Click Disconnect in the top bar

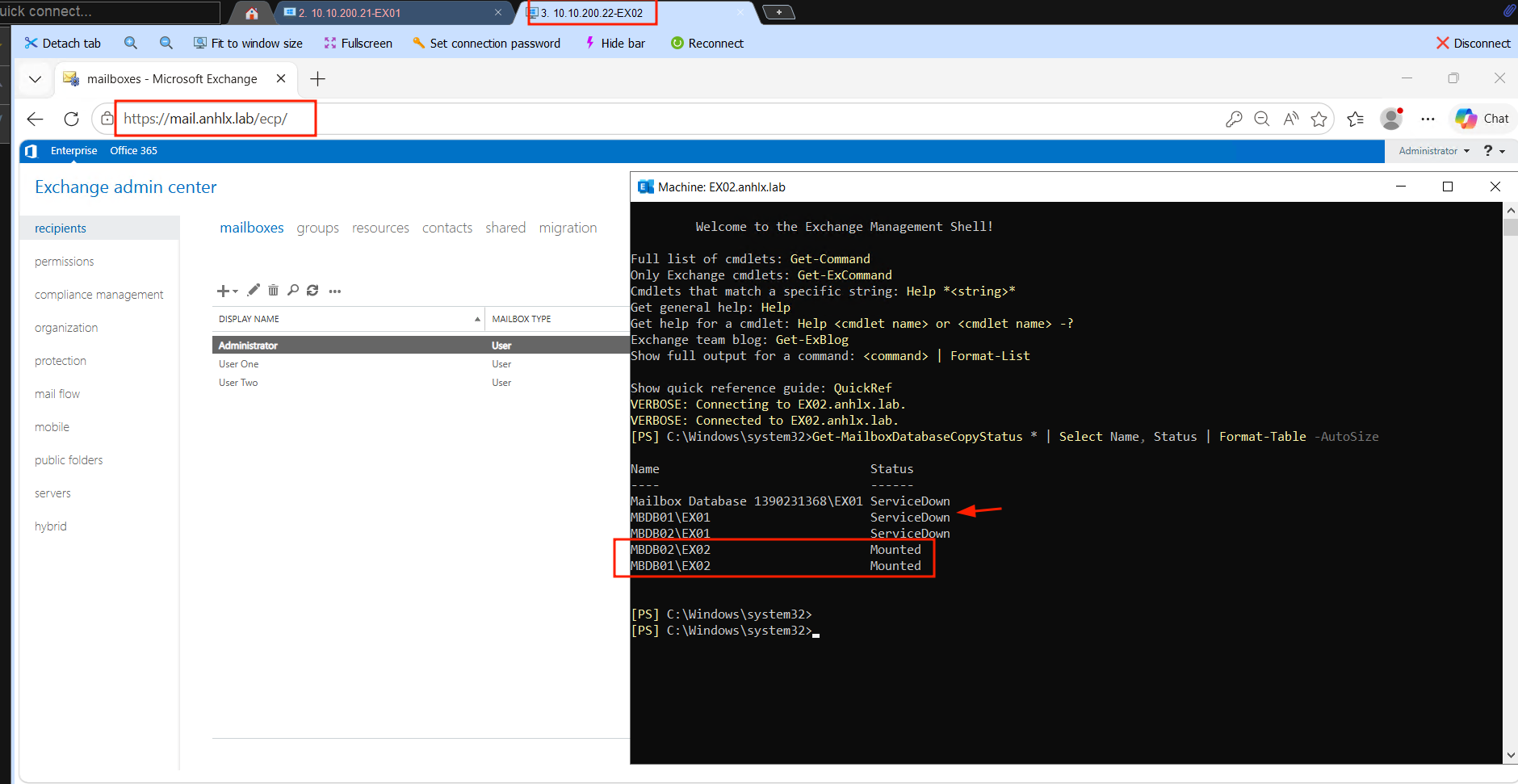coord(1474,44)
